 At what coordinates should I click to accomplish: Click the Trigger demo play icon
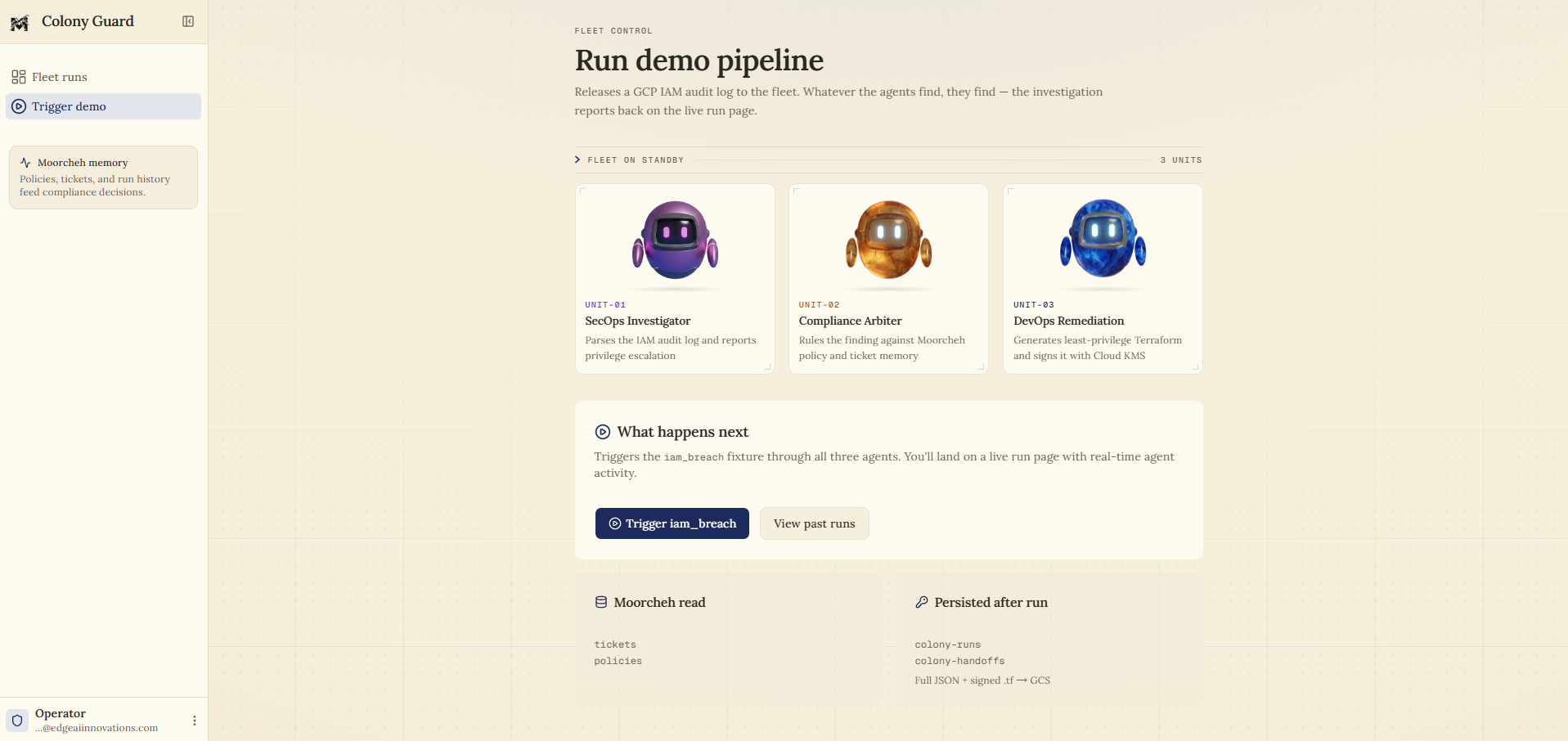(x=19, y=106)
